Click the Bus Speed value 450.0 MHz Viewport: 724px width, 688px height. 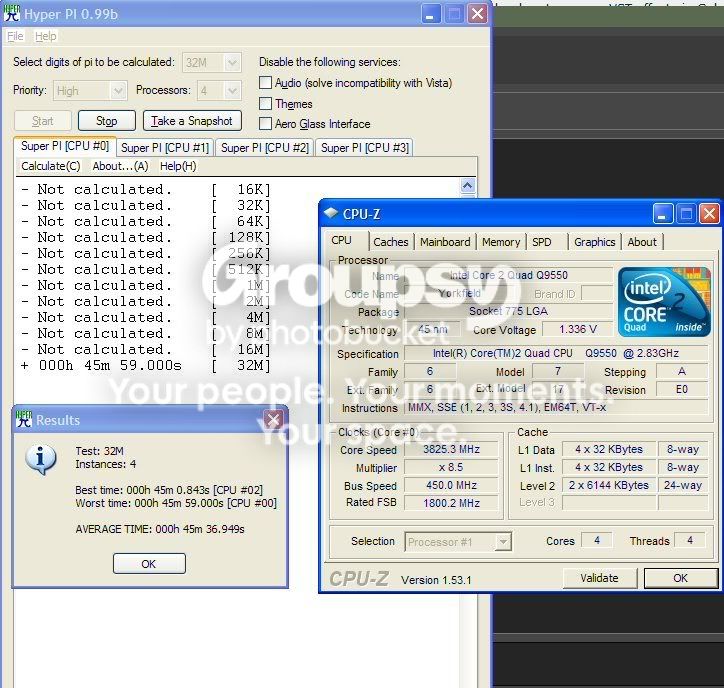click(x=452, y=485)
